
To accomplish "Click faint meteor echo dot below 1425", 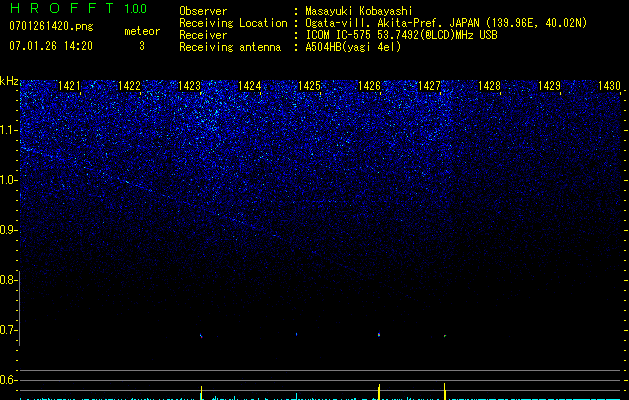I will [296, 334].
